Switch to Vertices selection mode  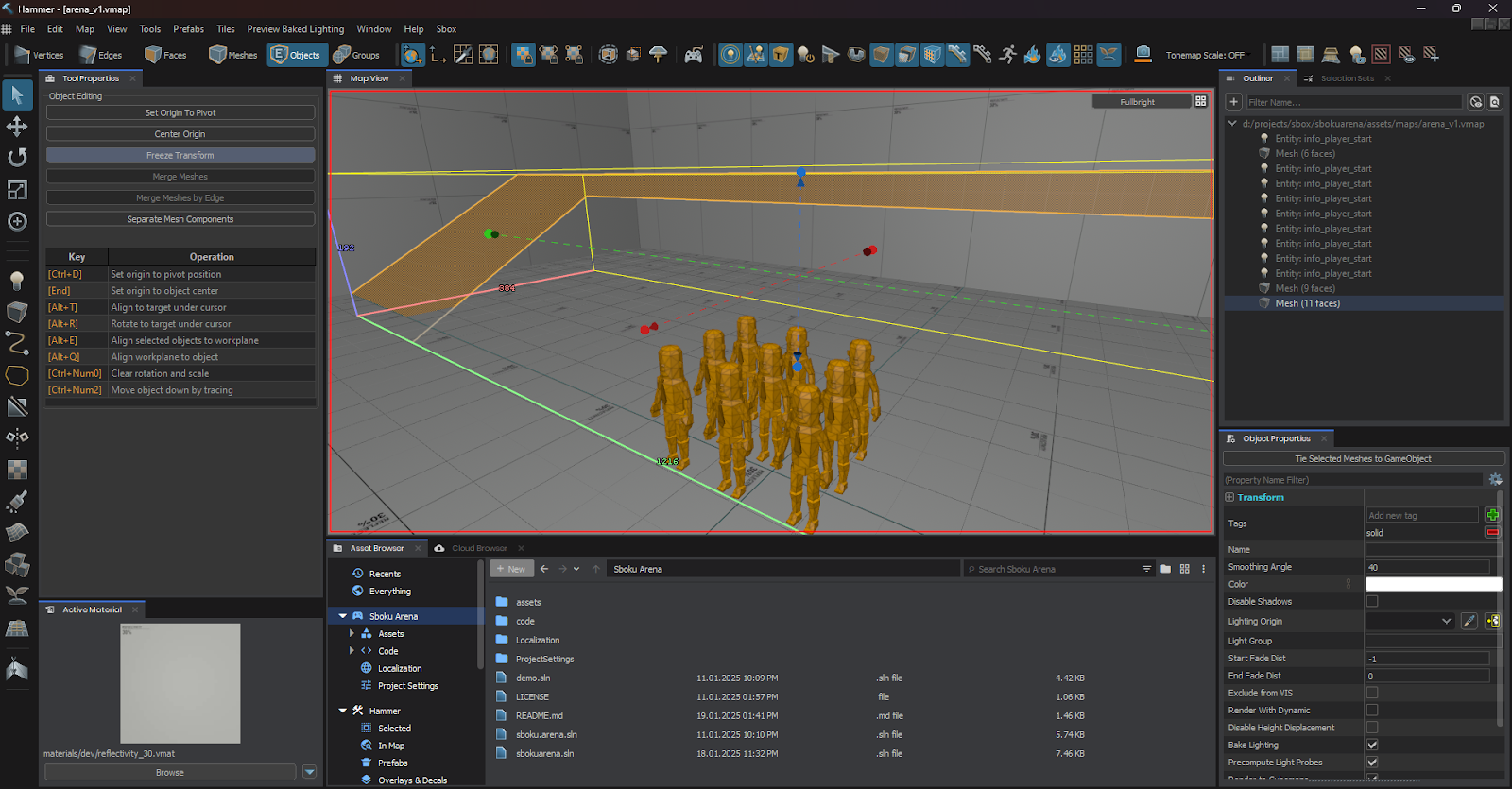coord(39,55)
